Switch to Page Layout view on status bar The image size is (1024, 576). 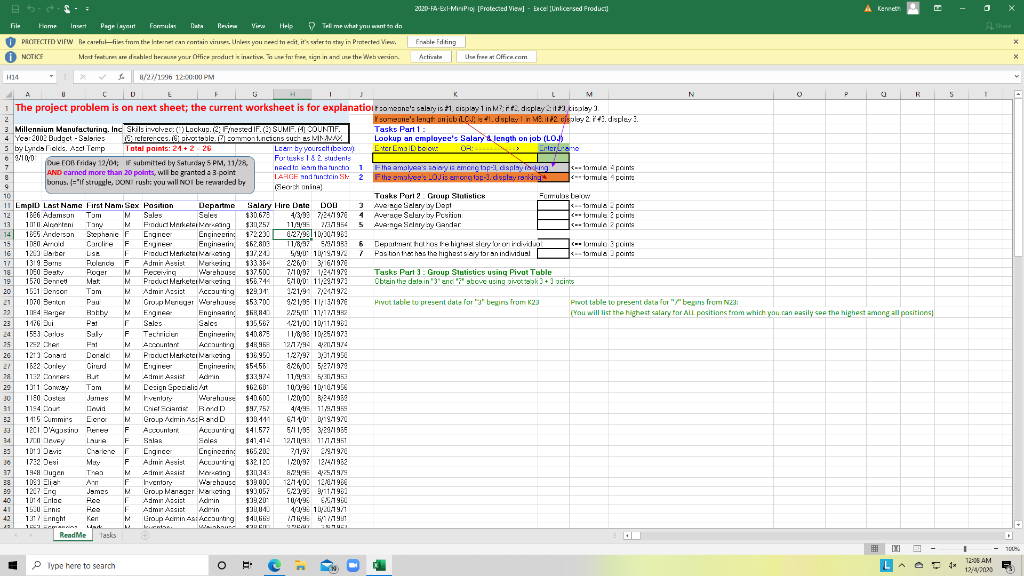point(896,549)
